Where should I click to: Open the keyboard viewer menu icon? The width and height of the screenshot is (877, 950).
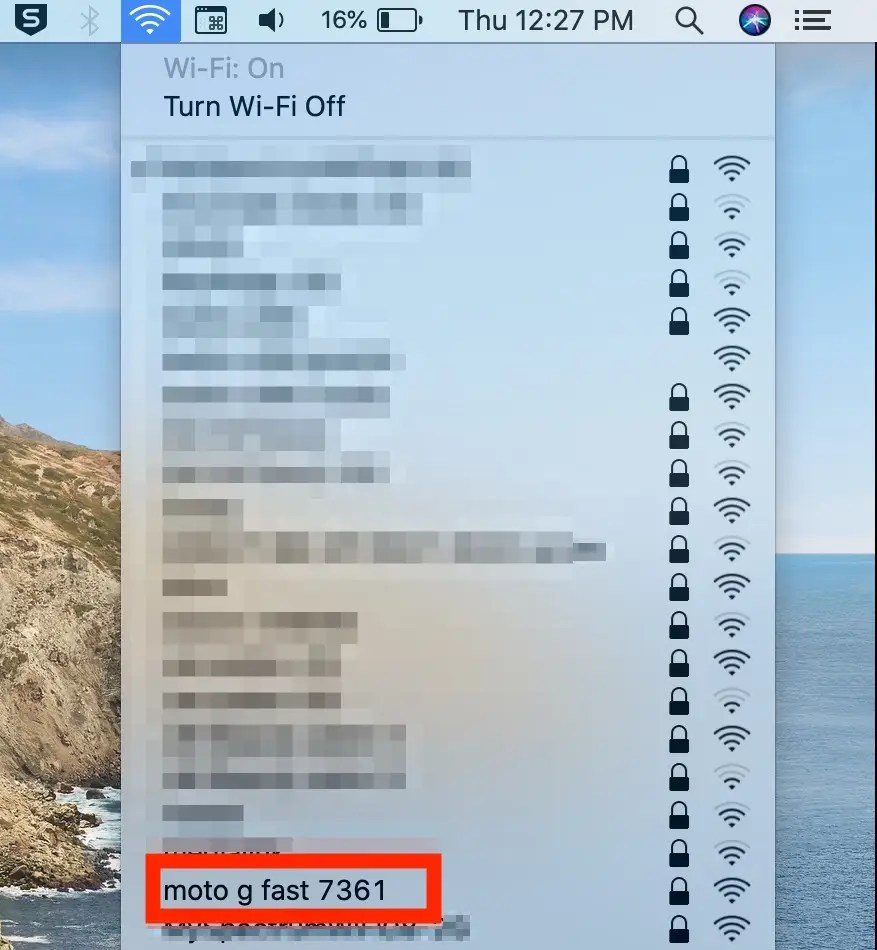211,21
